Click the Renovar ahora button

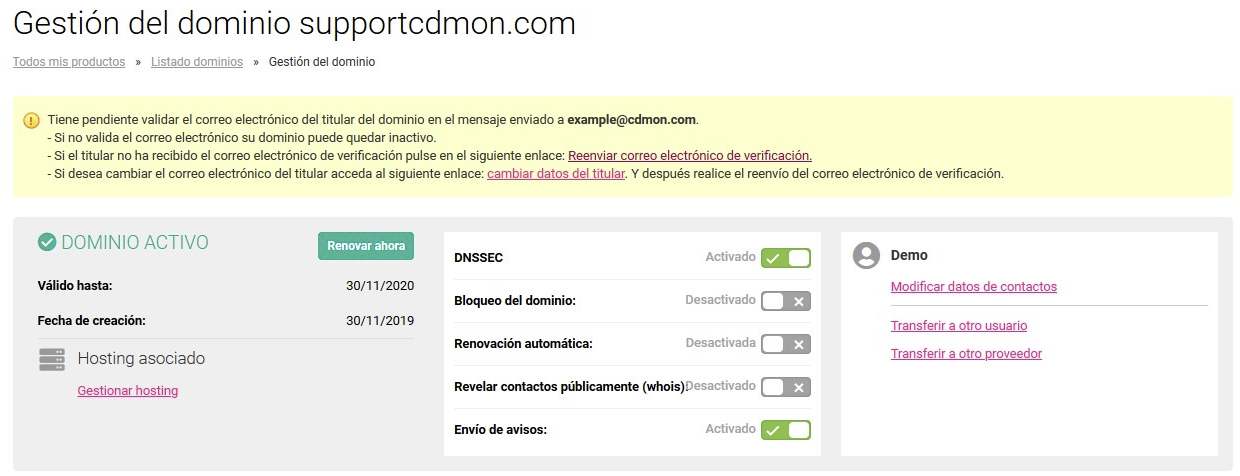tap(366, 246)
